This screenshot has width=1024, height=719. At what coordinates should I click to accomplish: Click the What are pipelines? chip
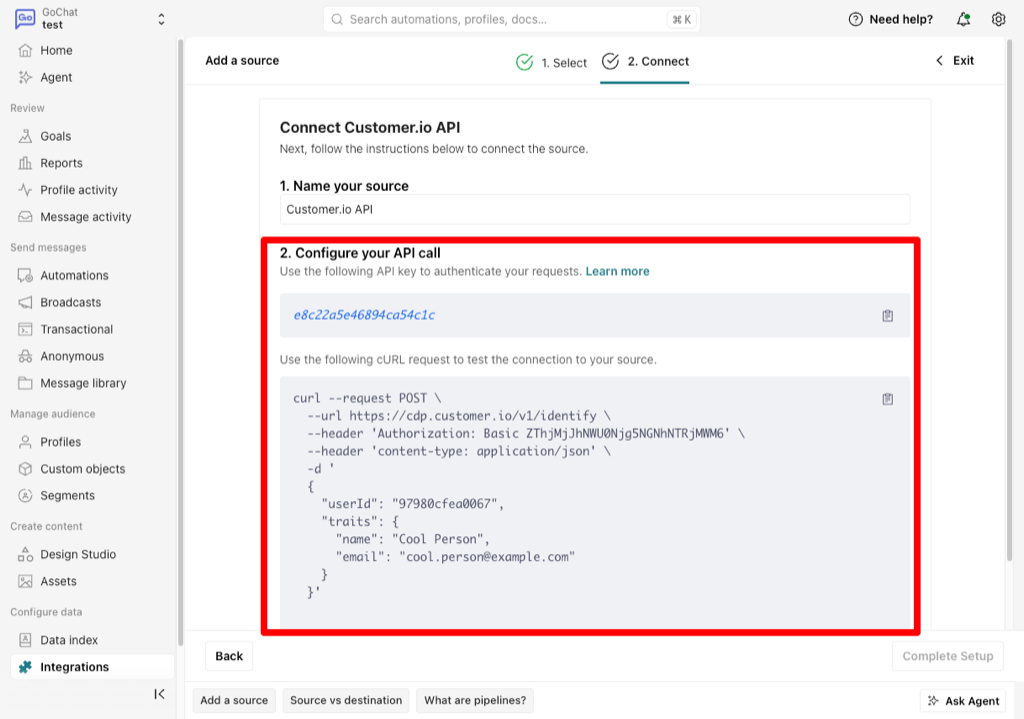tap(475, 700)
